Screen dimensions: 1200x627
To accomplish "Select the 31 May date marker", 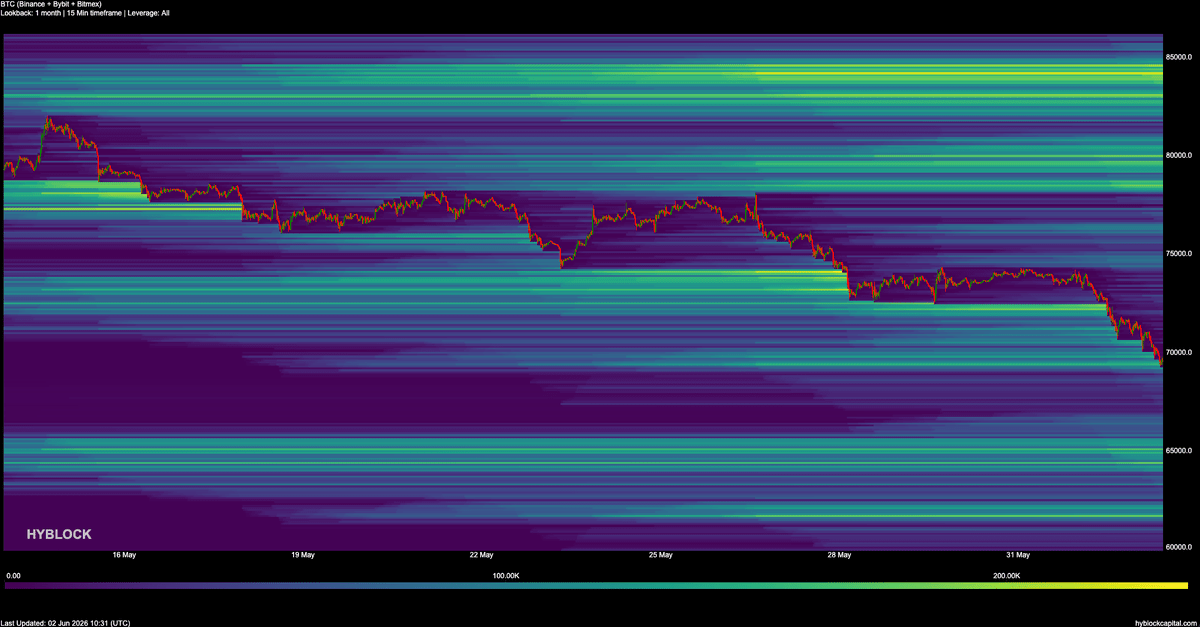I will [1018, 554].
